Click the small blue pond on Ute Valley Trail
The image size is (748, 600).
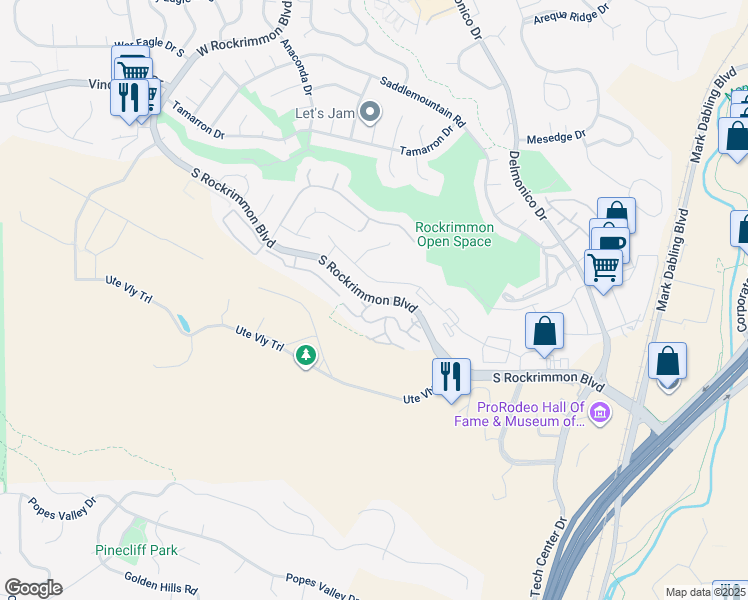pyautogui.click(x=184, y=323)
